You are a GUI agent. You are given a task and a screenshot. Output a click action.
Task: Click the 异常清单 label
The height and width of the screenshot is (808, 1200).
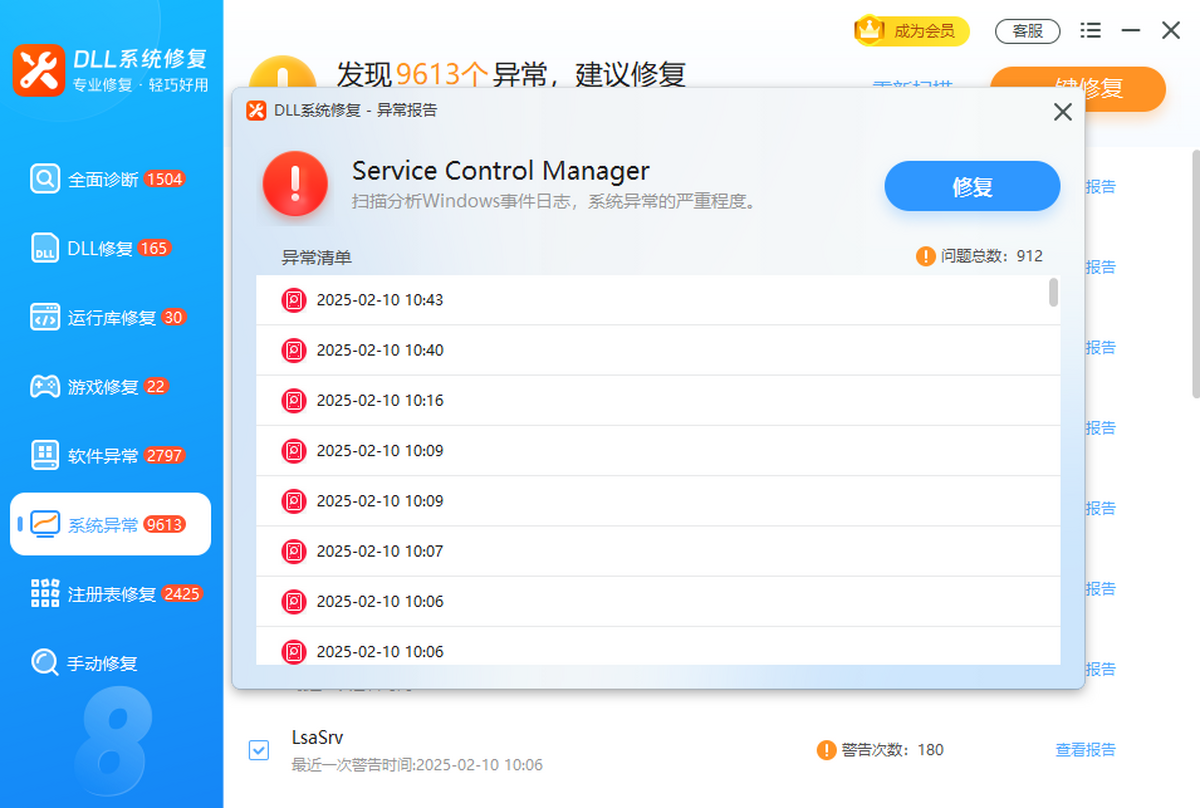(316, 258)
